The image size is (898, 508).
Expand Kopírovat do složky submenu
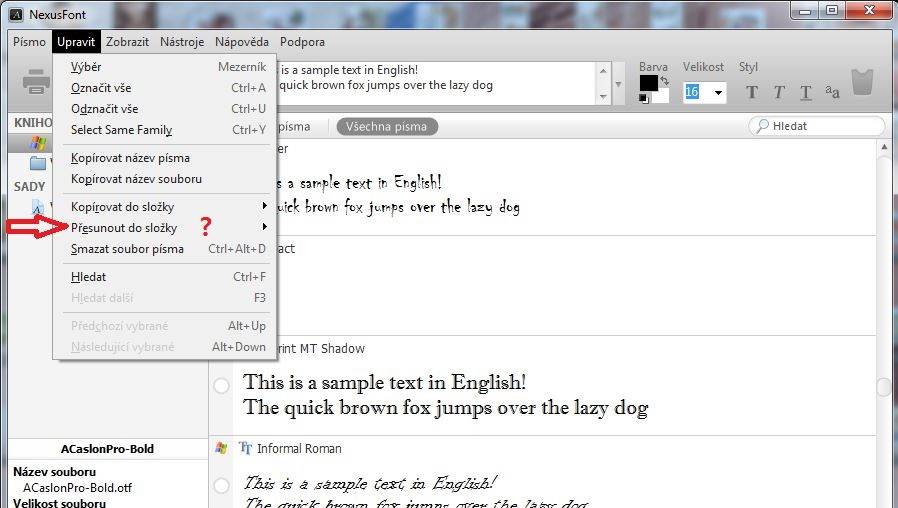264,206
